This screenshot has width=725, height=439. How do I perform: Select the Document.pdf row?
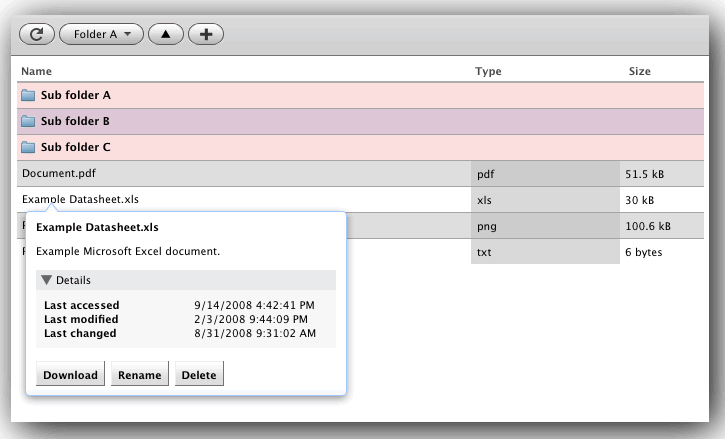tap(360, 174)
